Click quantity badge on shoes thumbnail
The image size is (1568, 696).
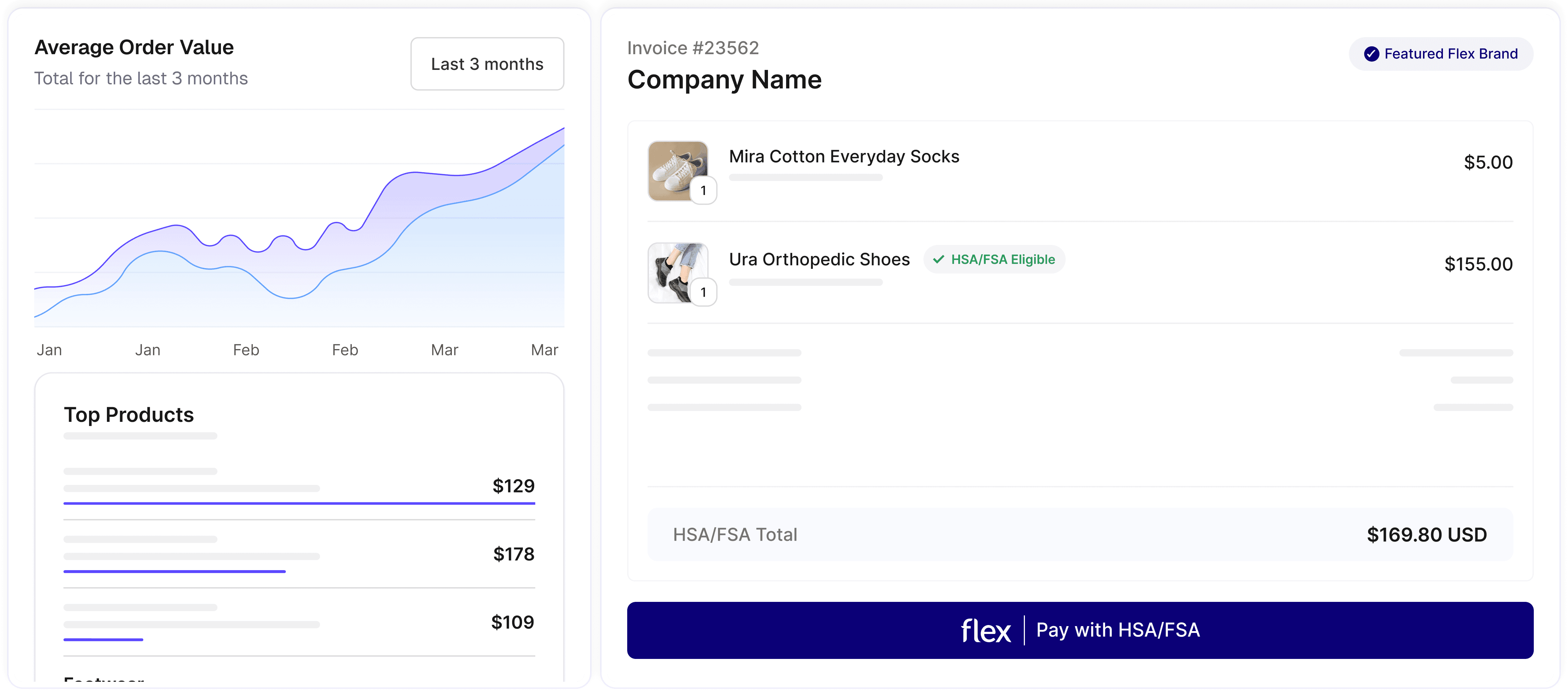(703, 292)
